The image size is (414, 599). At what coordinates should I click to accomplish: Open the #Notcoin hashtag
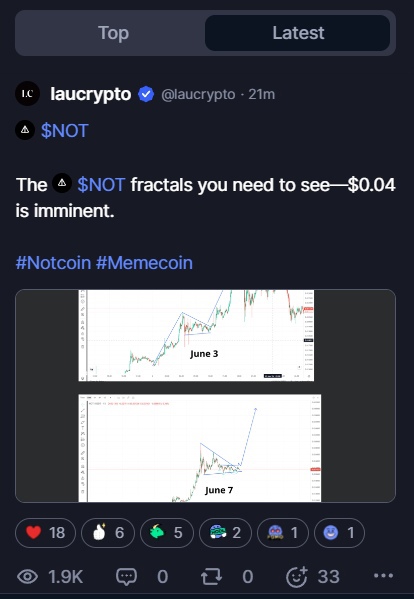point(53,263)
